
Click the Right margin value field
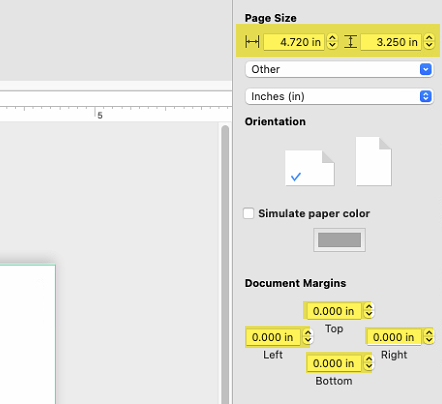coord(394,337)
